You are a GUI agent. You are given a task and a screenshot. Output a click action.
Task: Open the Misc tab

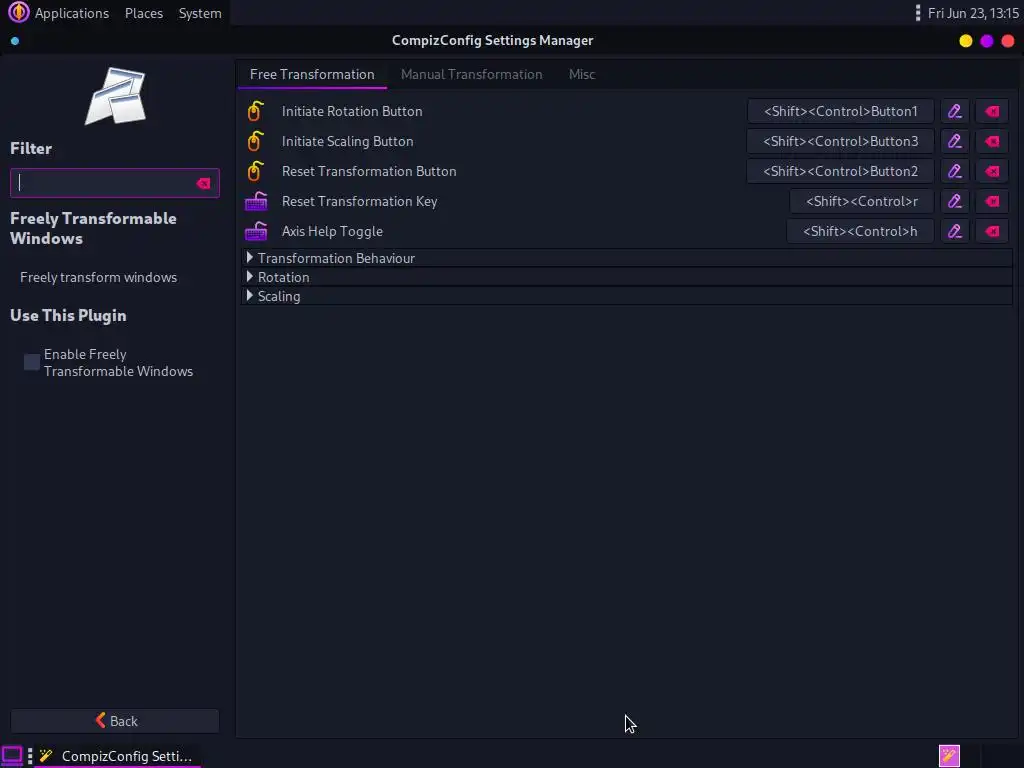[x=582, y=74]
